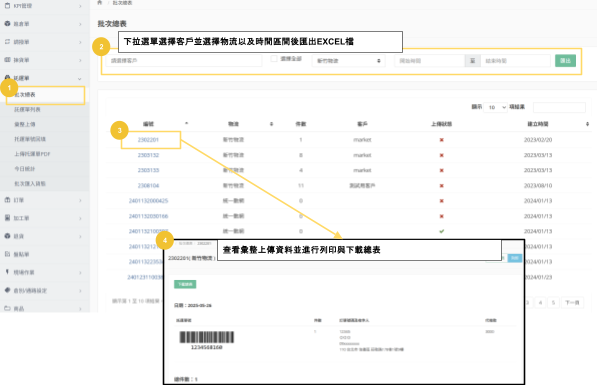
Task: Open 托運單號回填 in the sidebar
Action: 30,139
